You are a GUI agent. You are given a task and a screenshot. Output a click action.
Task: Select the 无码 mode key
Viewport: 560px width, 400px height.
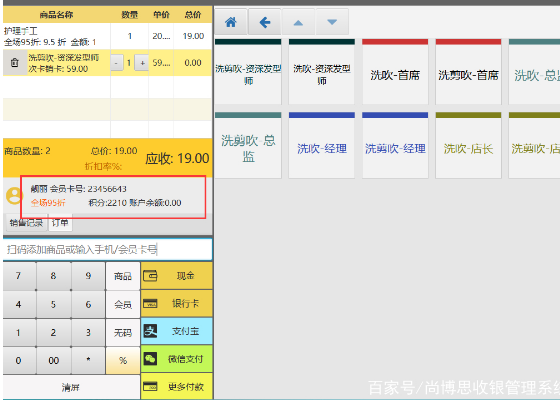[123, 332]
